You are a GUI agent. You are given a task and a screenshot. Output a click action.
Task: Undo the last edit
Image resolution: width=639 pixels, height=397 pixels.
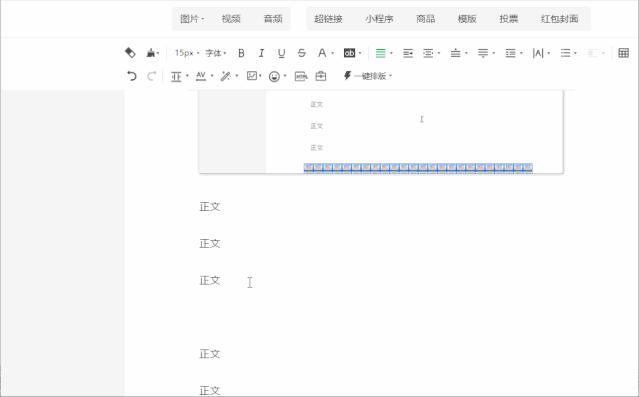(131, 76)
